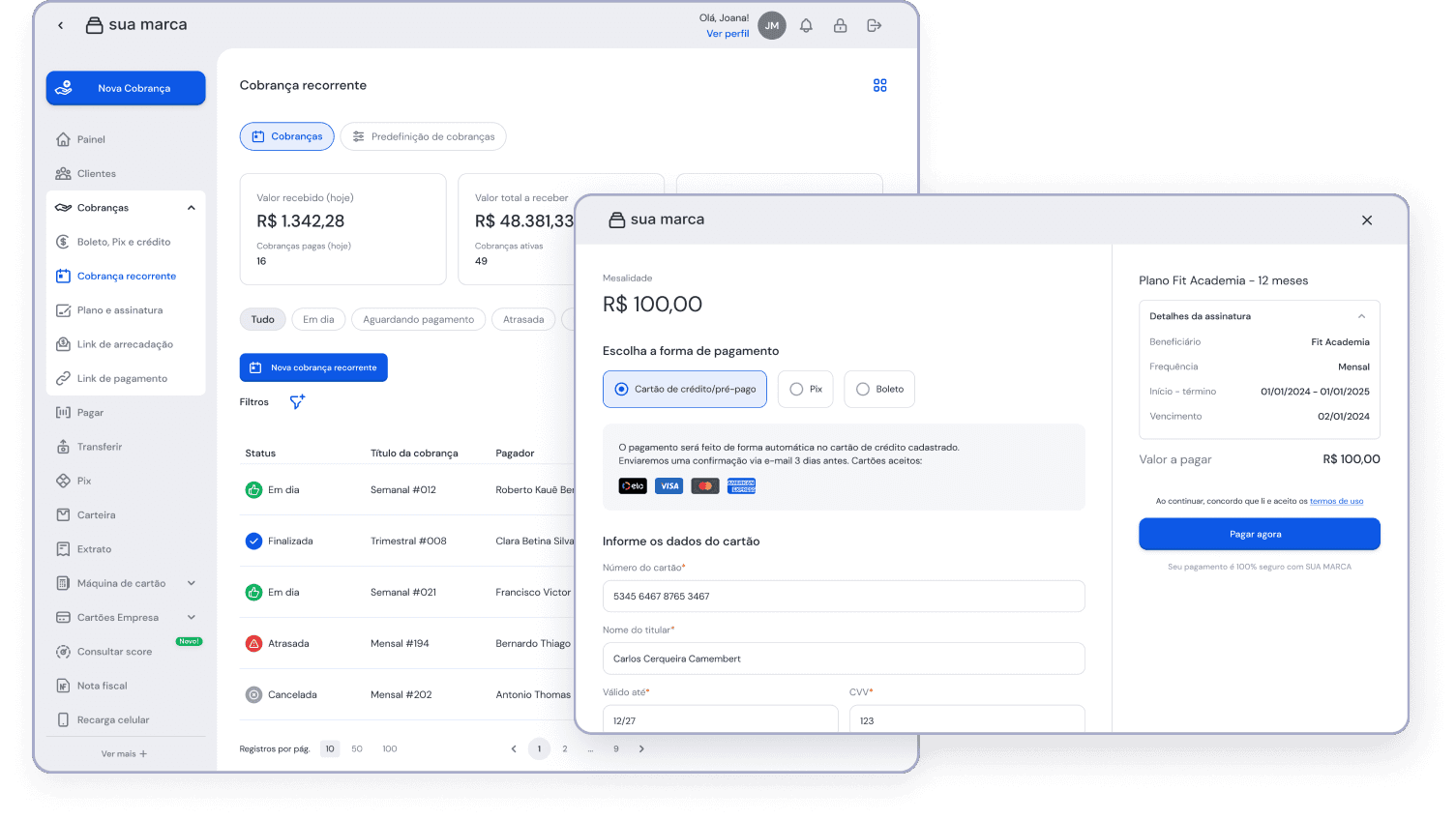The image size is (1456, 820).
Task: Click the lock icon in header
Action: tap(840, 26)
